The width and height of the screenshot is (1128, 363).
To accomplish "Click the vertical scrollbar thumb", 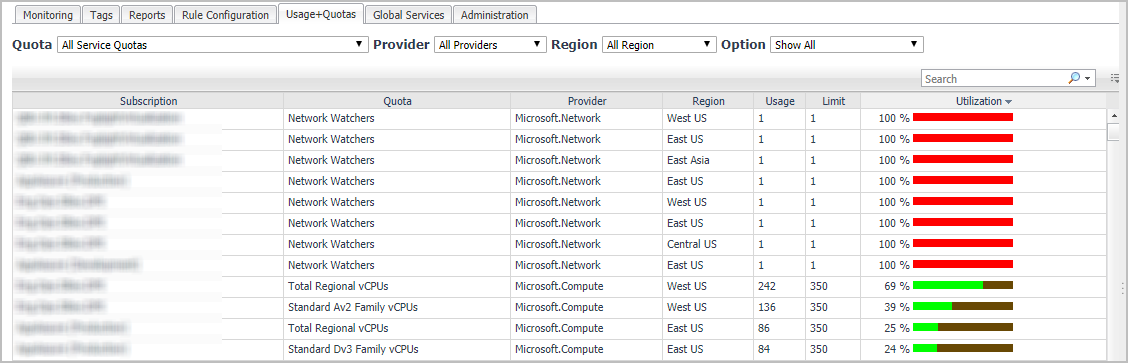I will 1114,132.
